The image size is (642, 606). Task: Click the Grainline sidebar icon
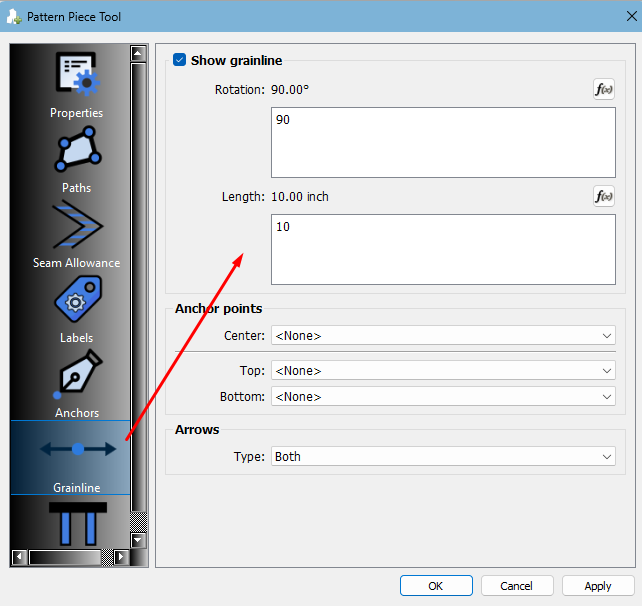pos(77,452)
